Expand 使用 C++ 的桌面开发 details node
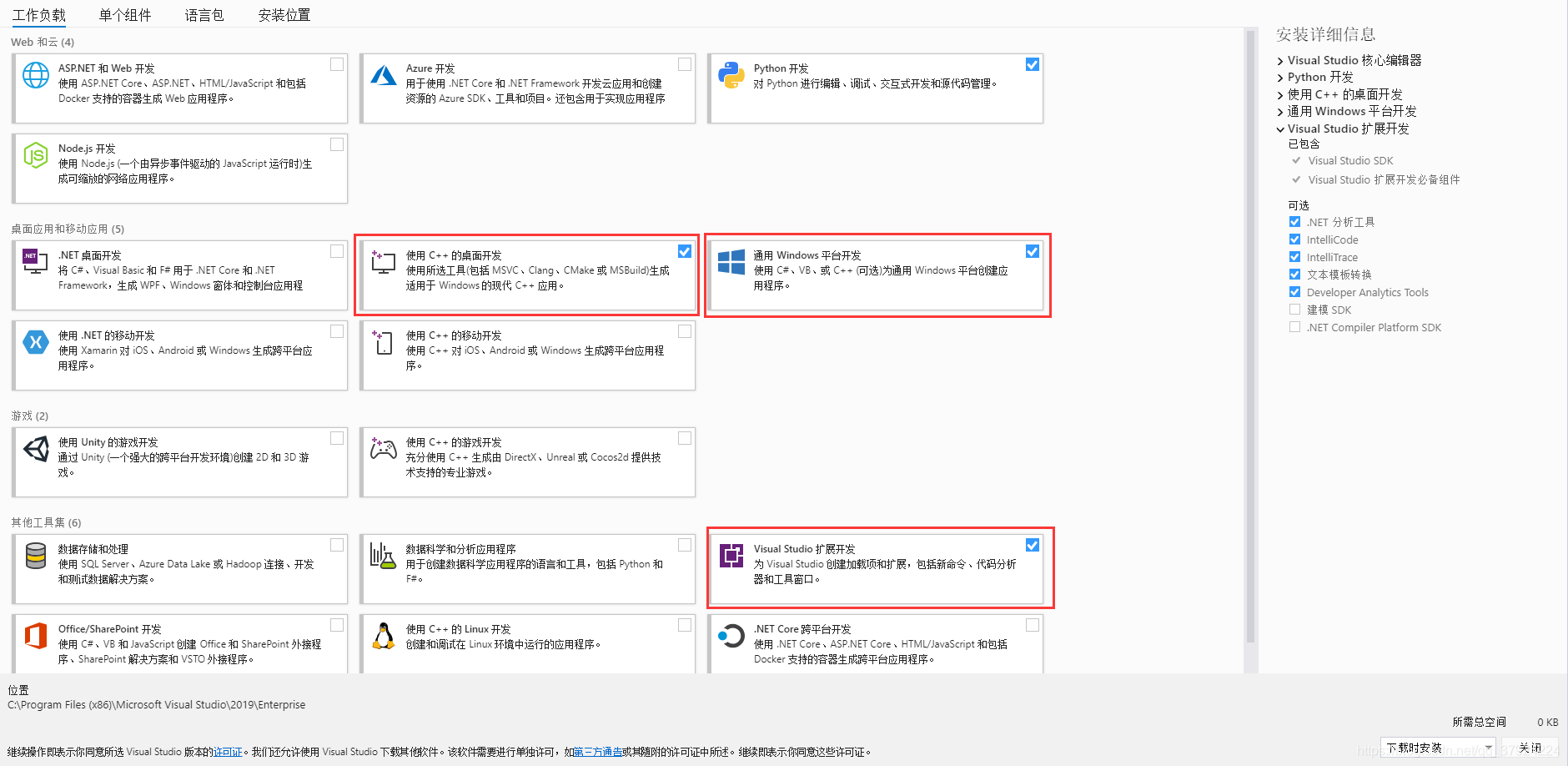The height and width of the screenshot is (766, 1568). (1280, 95)
